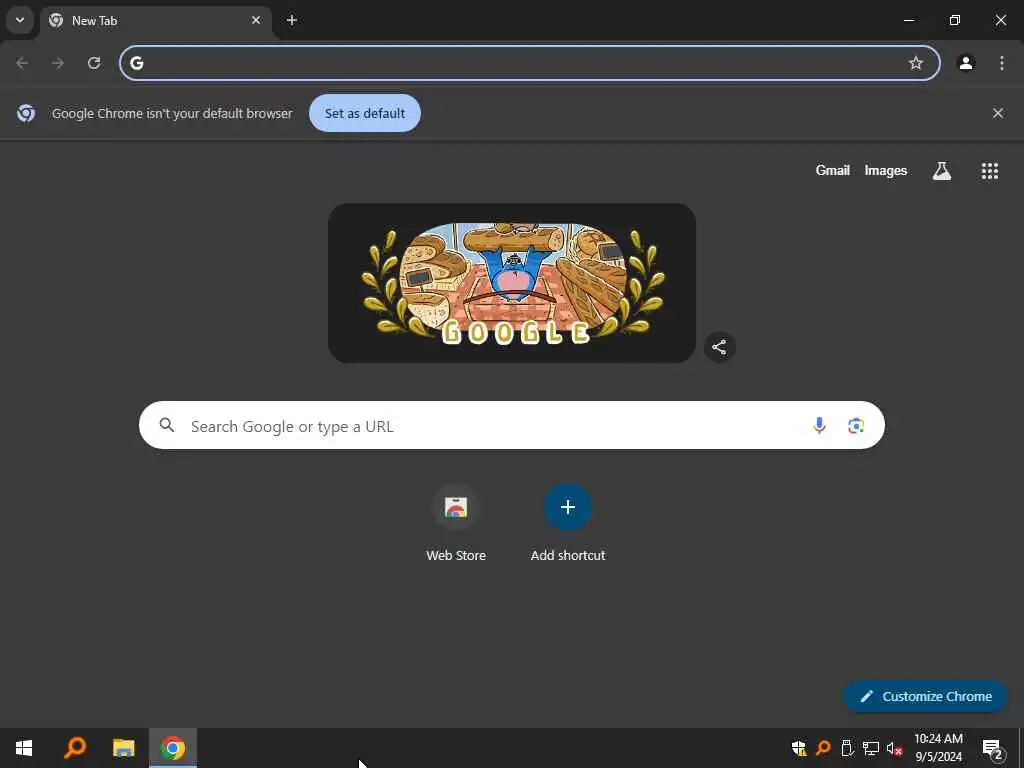
Task: Open the Web Store shortcut
Action: point(456,522)
